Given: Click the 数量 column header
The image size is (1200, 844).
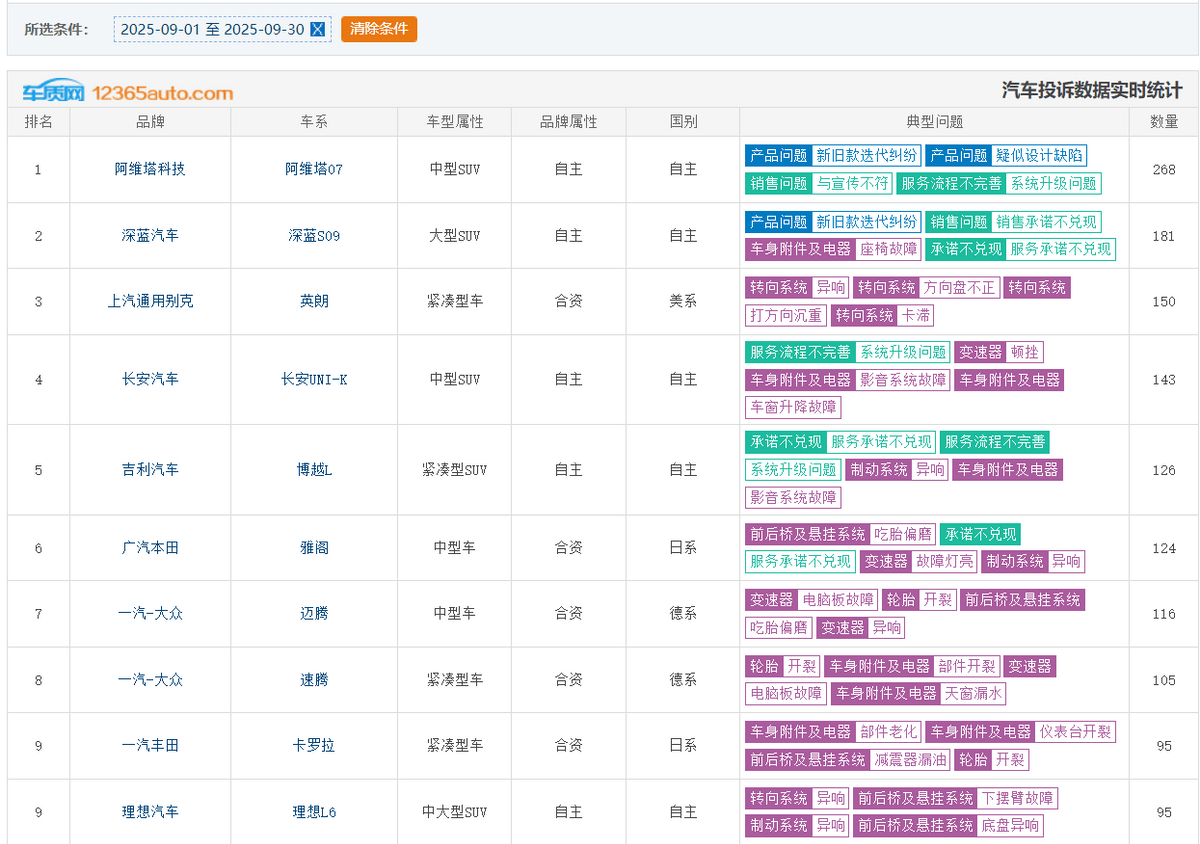Looking at the screenshot, I should [1163, 122].
